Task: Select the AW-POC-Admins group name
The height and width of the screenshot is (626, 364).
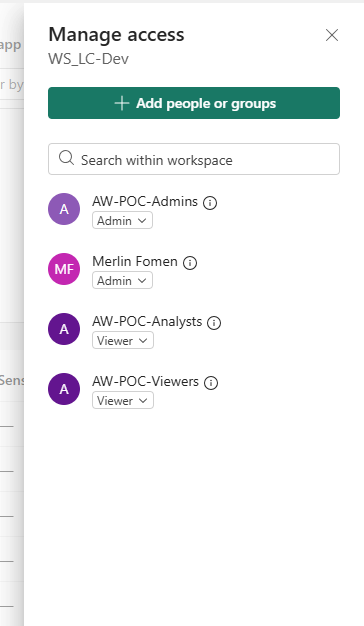Action: pos(145,201)
